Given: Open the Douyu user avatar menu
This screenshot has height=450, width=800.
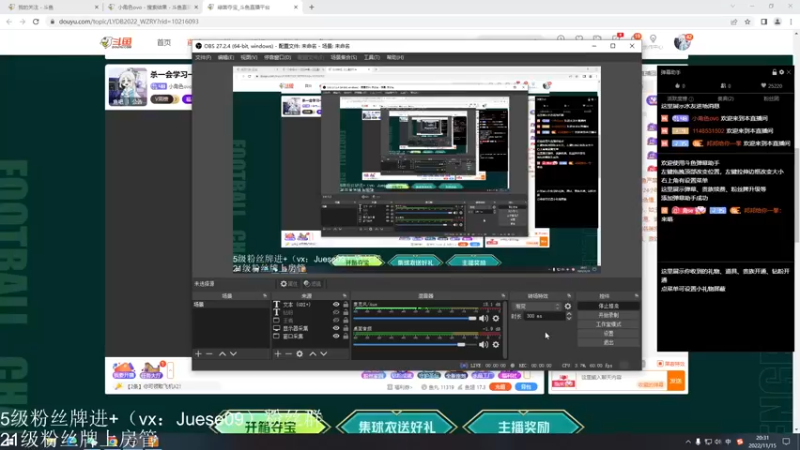Looking at the screenshot, I should point(682,42).
